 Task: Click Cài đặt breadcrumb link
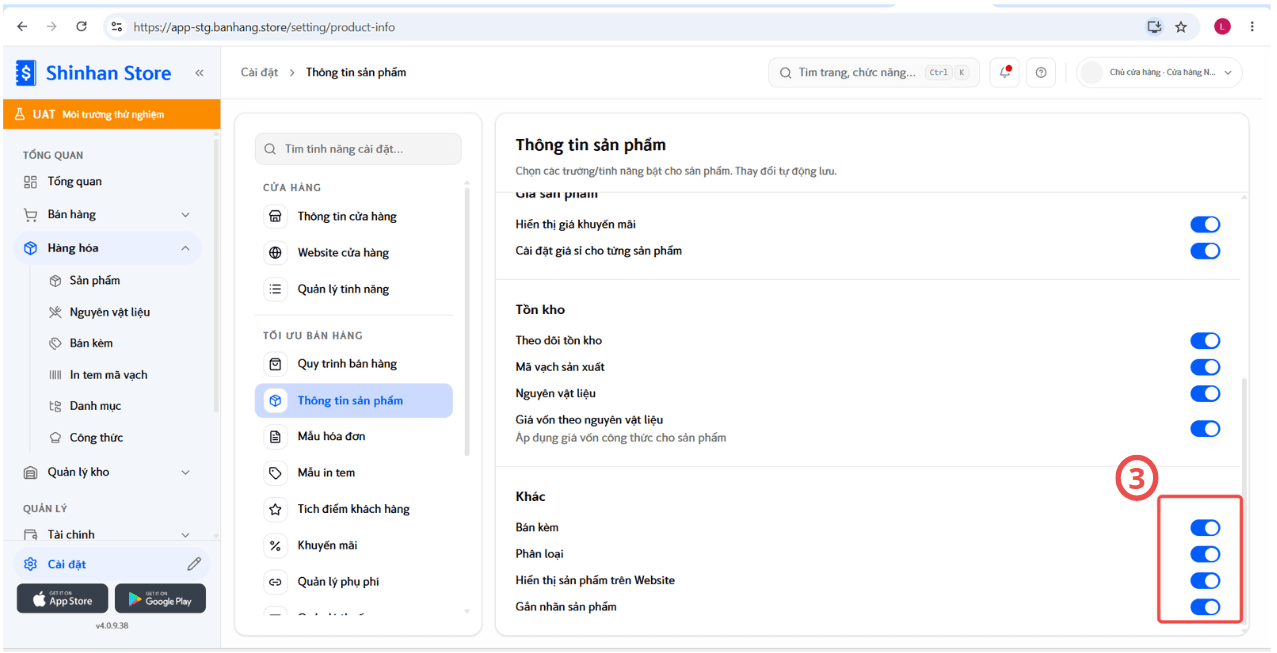(x=259, y=72)
